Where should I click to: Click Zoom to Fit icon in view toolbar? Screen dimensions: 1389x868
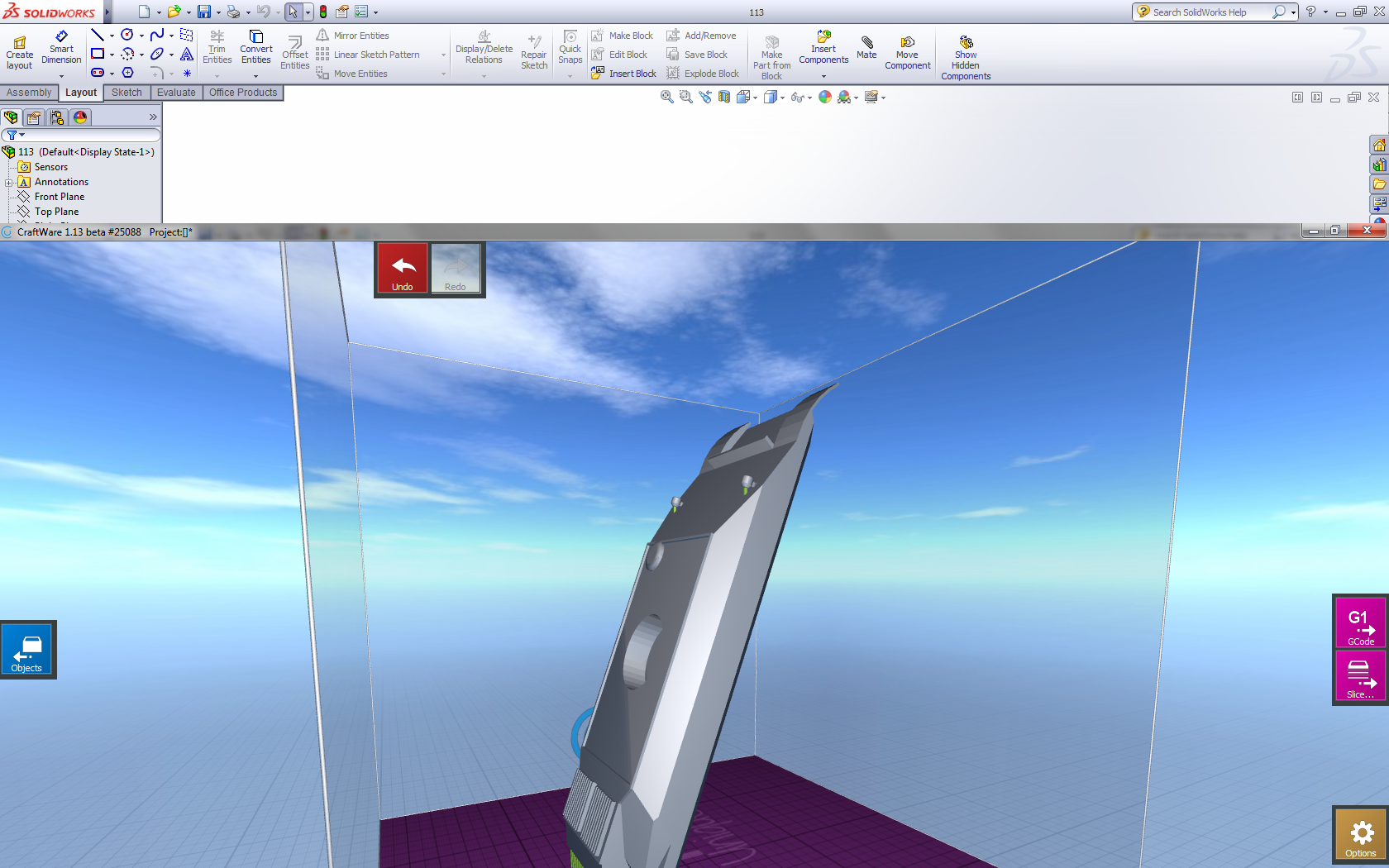(x=667, y=97)
